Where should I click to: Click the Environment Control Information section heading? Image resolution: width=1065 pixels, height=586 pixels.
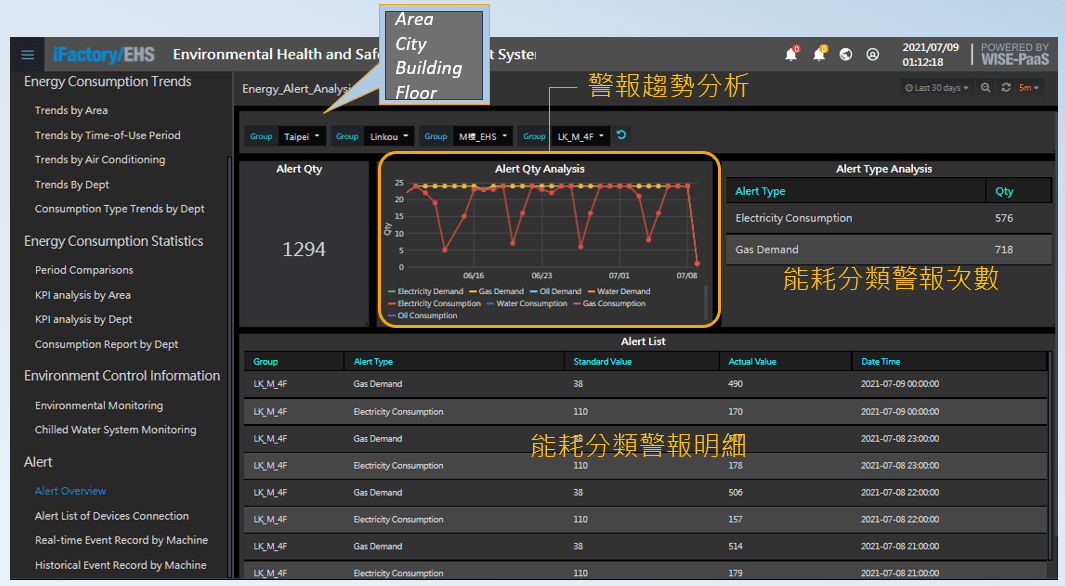(x=122, y=376)
